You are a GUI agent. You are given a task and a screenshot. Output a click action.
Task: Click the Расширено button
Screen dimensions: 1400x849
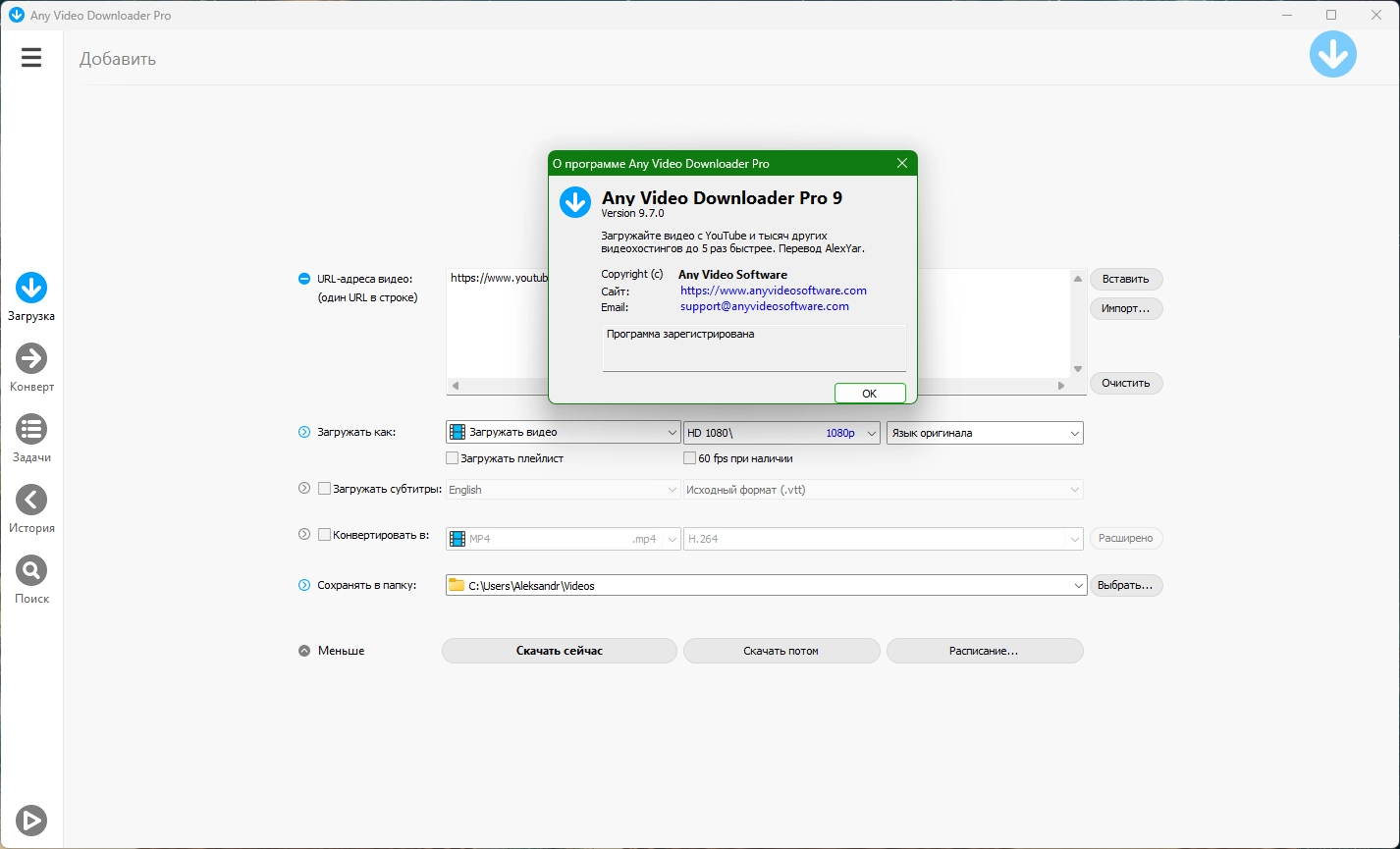click(1126, 538)
